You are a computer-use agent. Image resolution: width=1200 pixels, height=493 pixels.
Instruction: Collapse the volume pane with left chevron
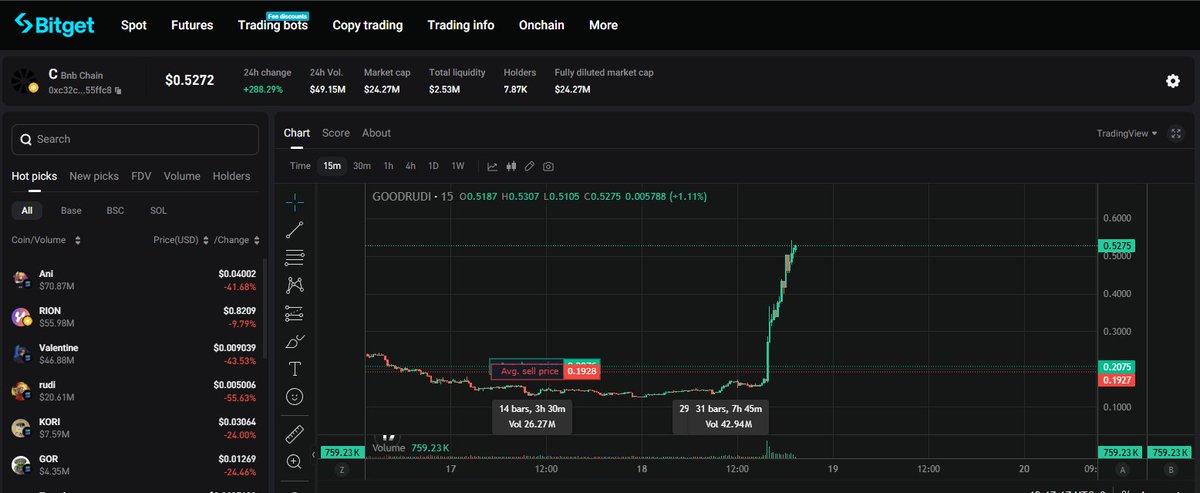click(x=316, y=455)
